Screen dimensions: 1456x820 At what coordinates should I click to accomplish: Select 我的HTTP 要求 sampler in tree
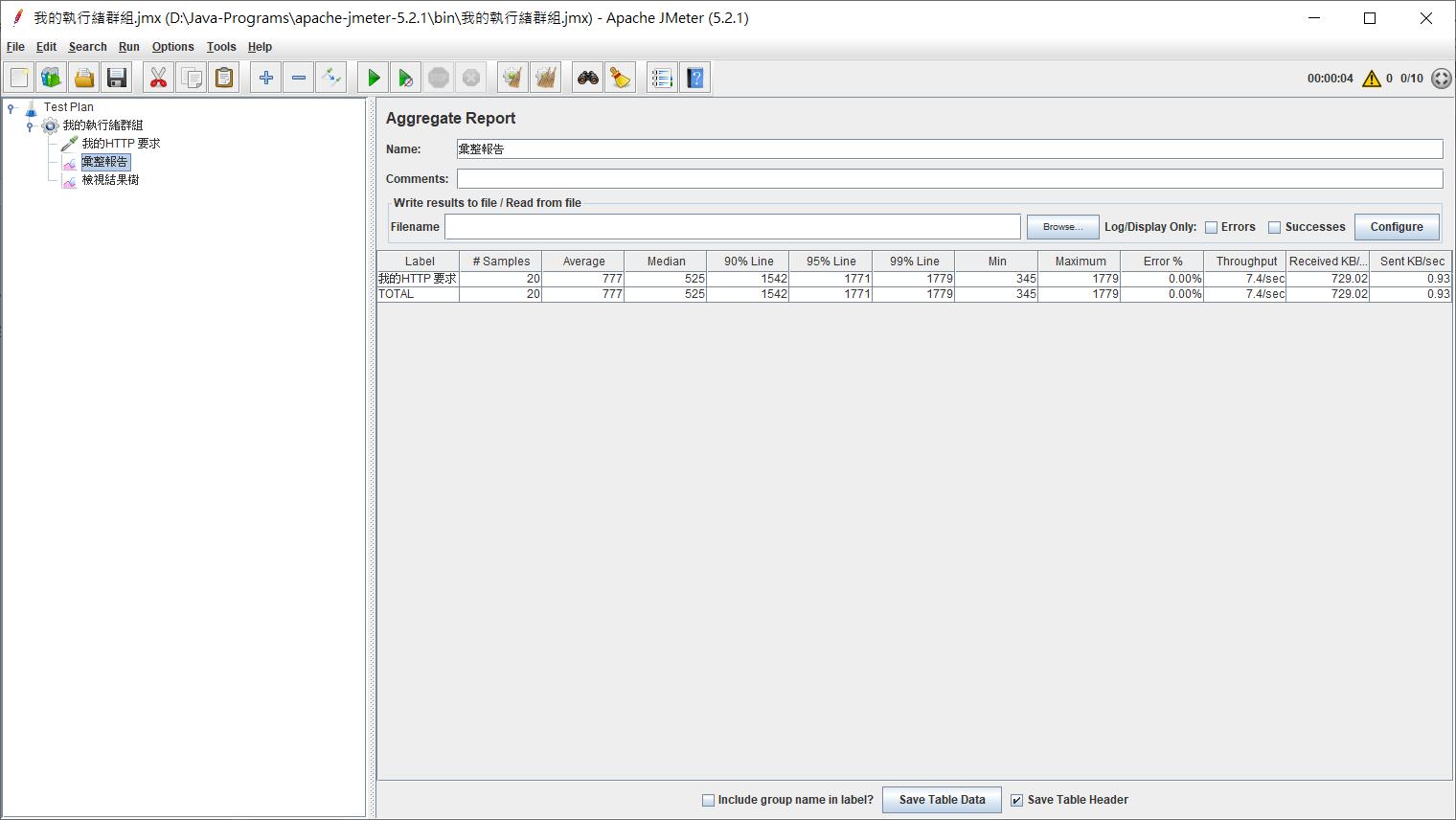(121, 144)
